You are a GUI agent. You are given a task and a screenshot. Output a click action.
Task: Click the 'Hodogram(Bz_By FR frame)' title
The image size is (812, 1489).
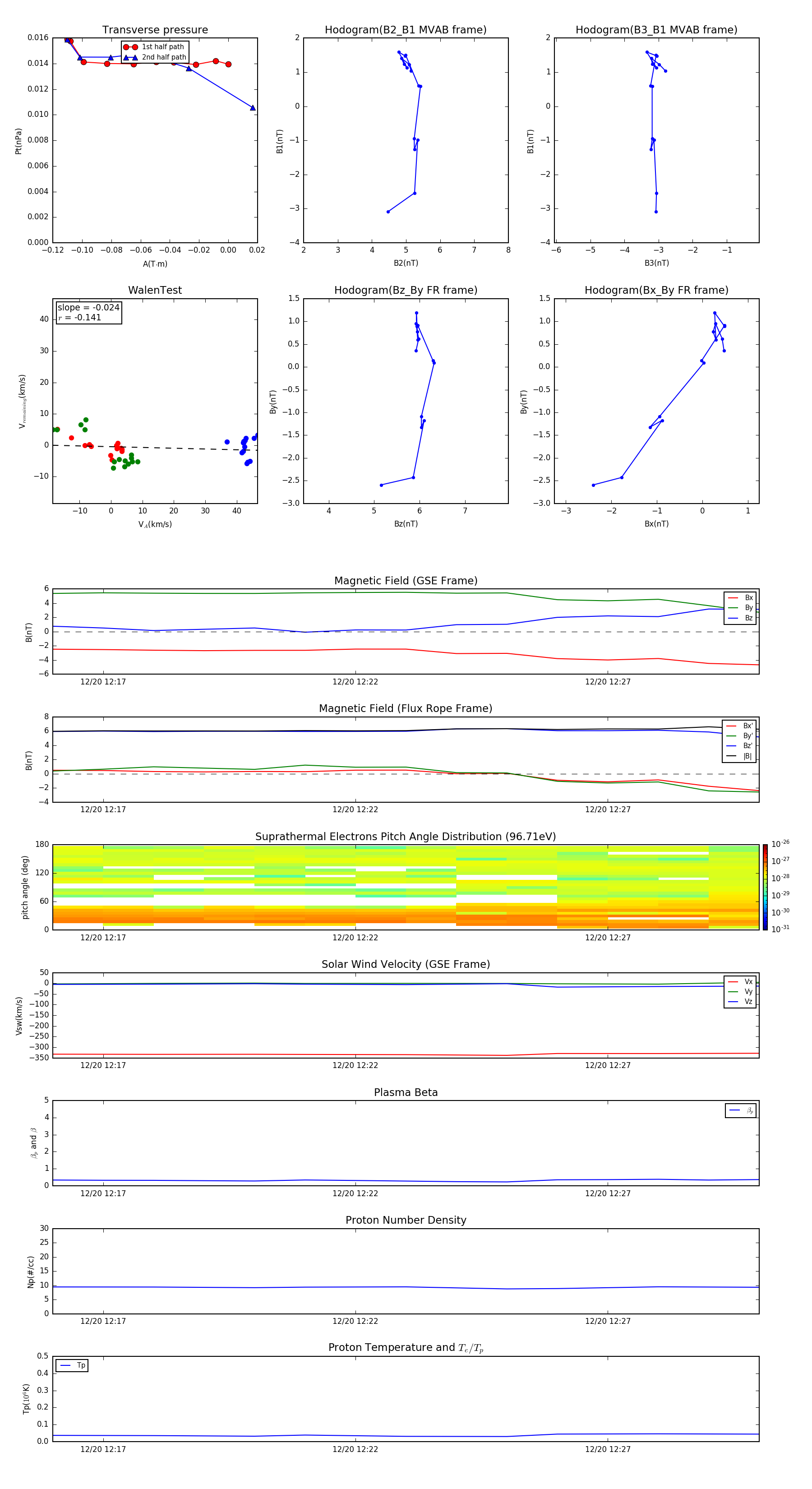(x=406, y=290)
